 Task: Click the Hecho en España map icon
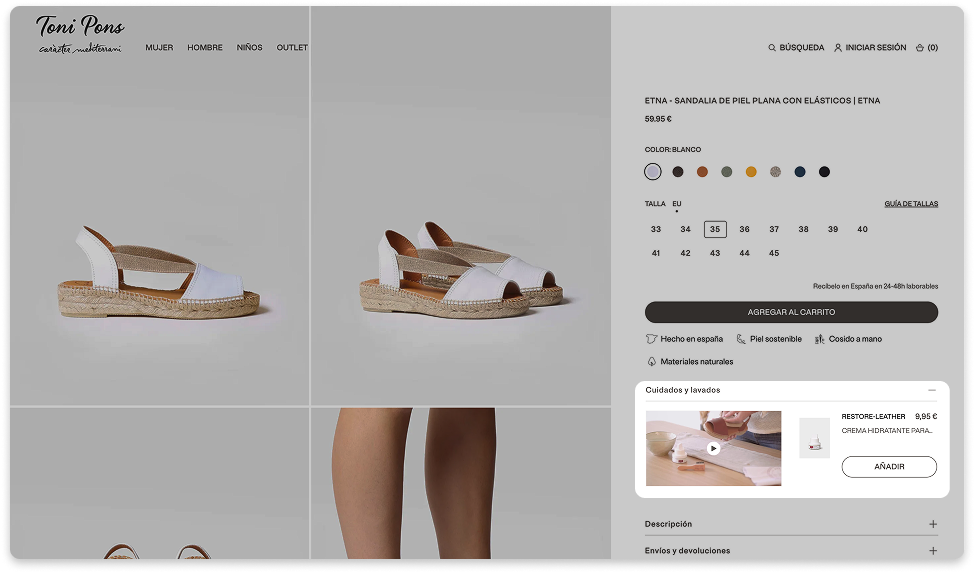click(x=651, y=339)
